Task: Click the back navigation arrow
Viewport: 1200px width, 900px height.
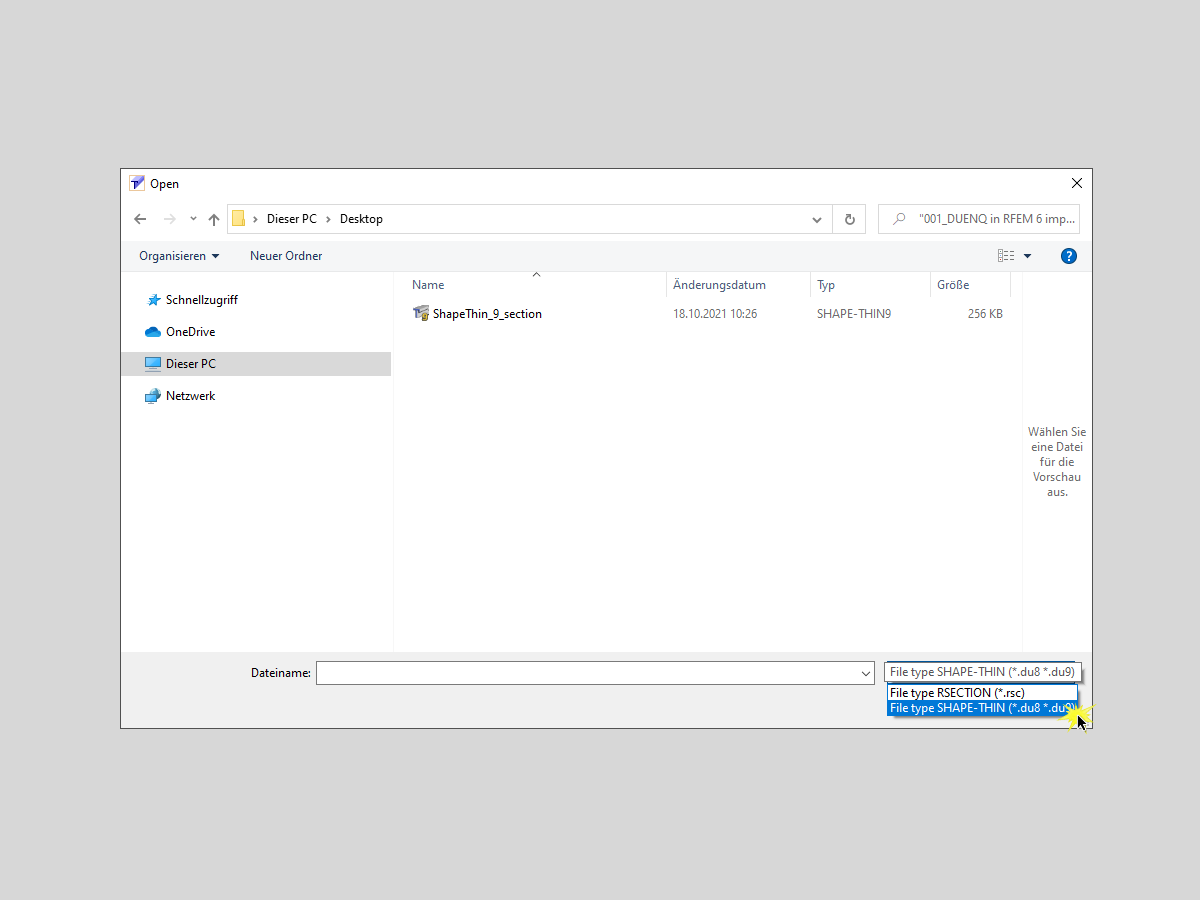Action: tap(140, 218)
